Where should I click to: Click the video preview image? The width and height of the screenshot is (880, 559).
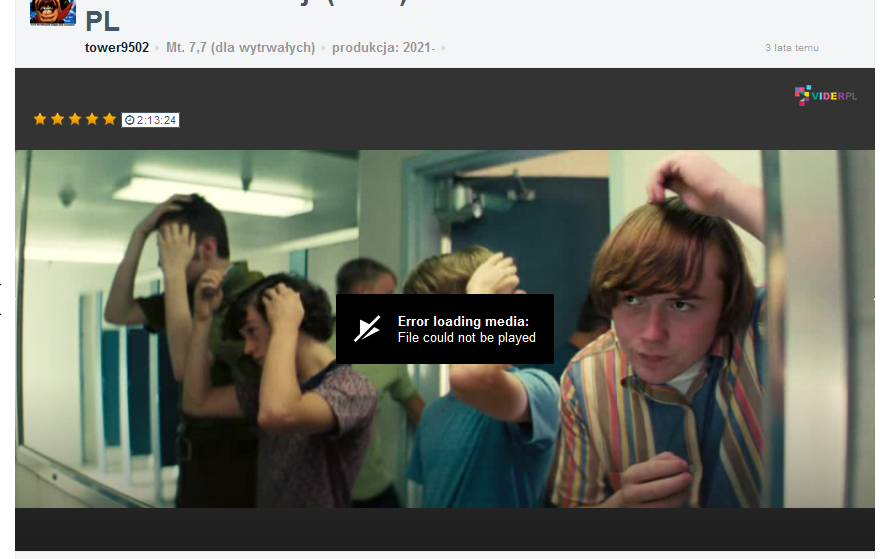(x=444, y=328)
